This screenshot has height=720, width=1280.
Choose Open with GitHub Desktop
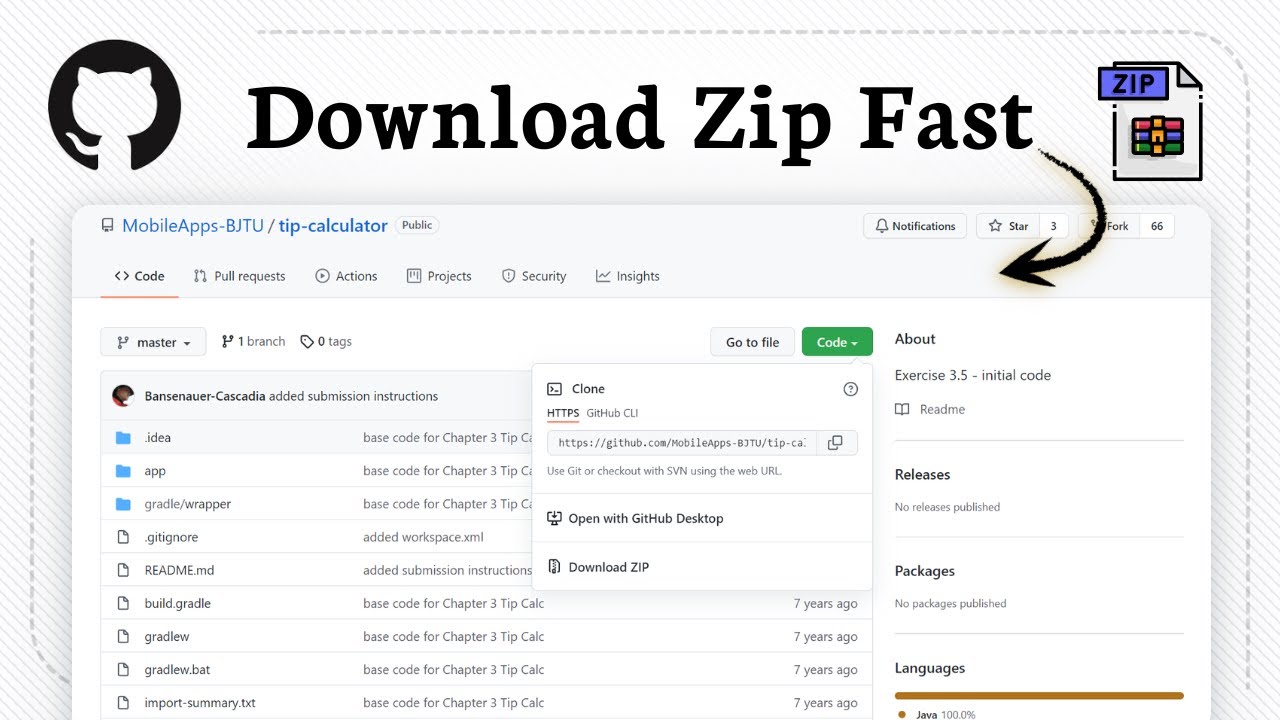[646, 518]
